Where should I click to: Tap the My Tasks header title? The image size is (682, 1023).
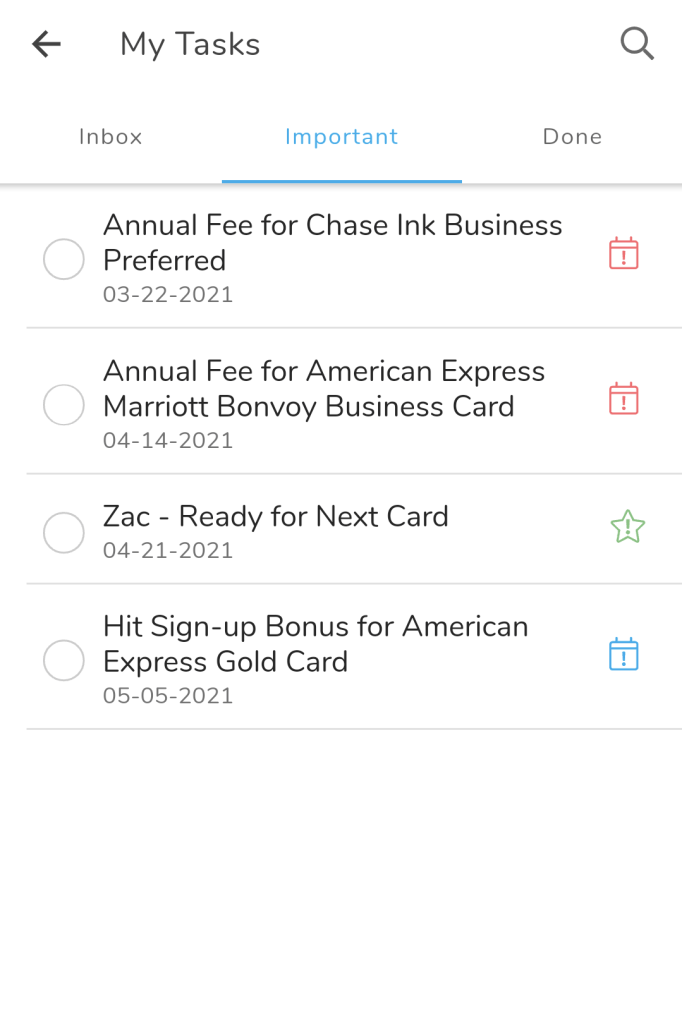tap(190, 44)
